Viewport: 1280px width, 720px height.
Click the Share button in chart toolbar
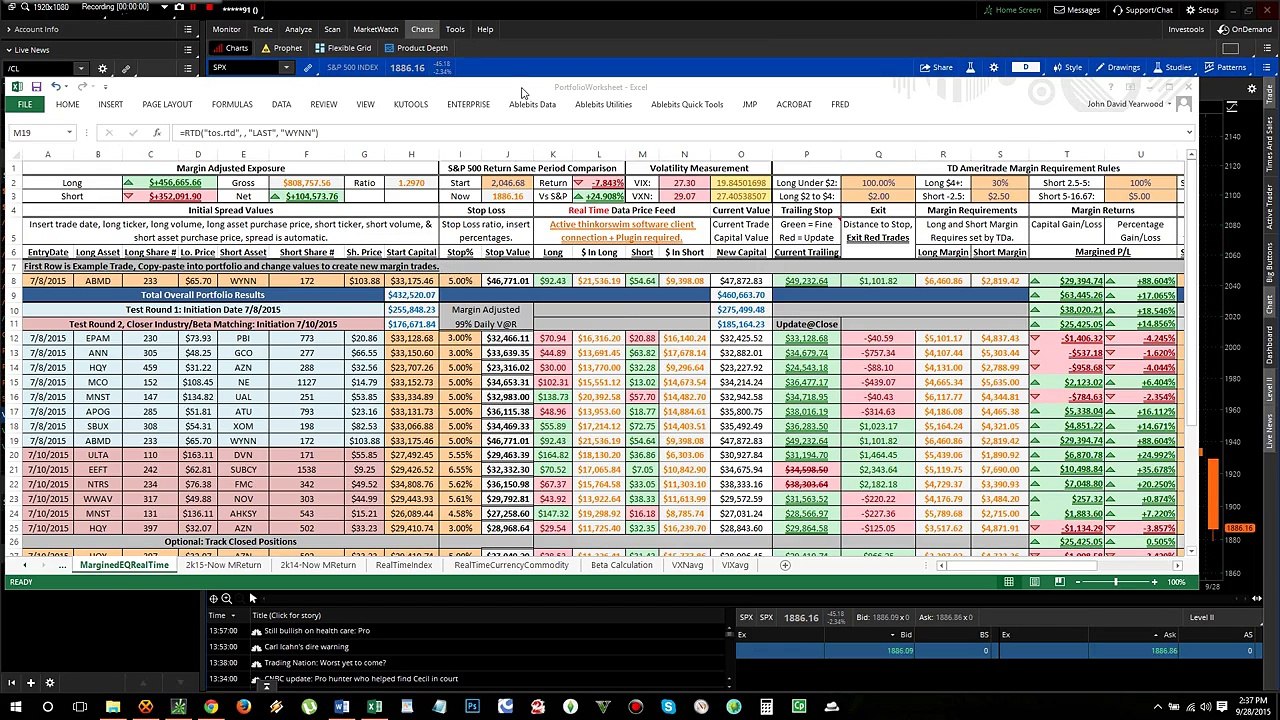937,67
